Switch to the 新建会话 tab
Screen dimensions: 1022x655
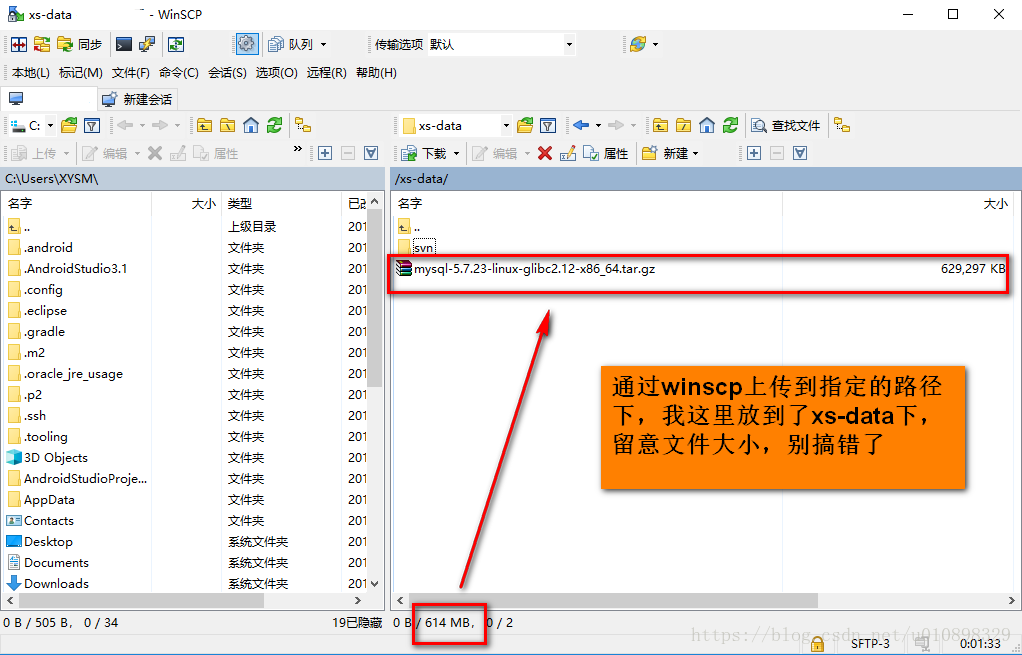click(x=138, y=99)
